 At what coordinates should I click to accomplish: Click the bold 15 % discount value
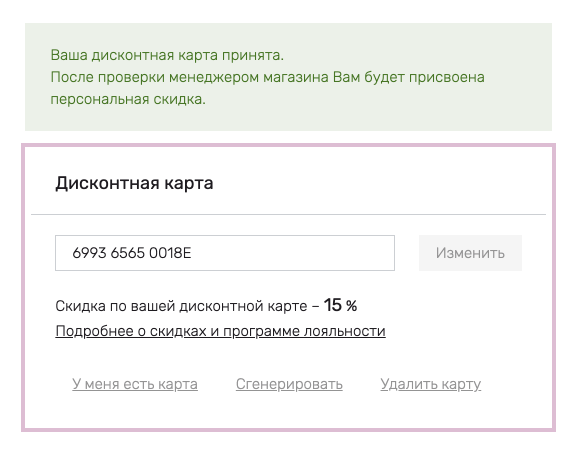point(340,305)
